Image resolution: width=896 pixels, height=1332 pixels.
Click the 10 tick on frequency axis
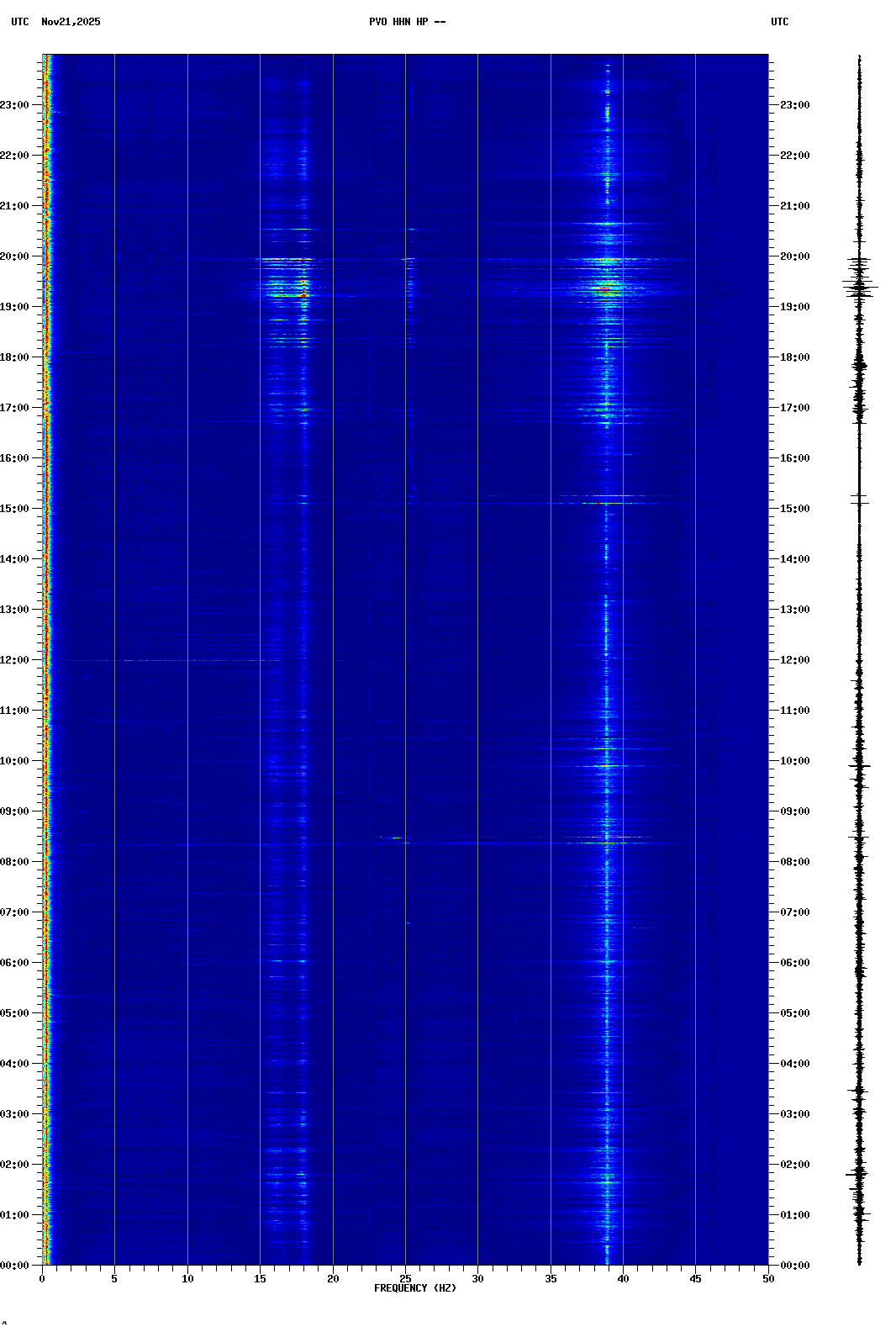click(x=187, y=1279)
